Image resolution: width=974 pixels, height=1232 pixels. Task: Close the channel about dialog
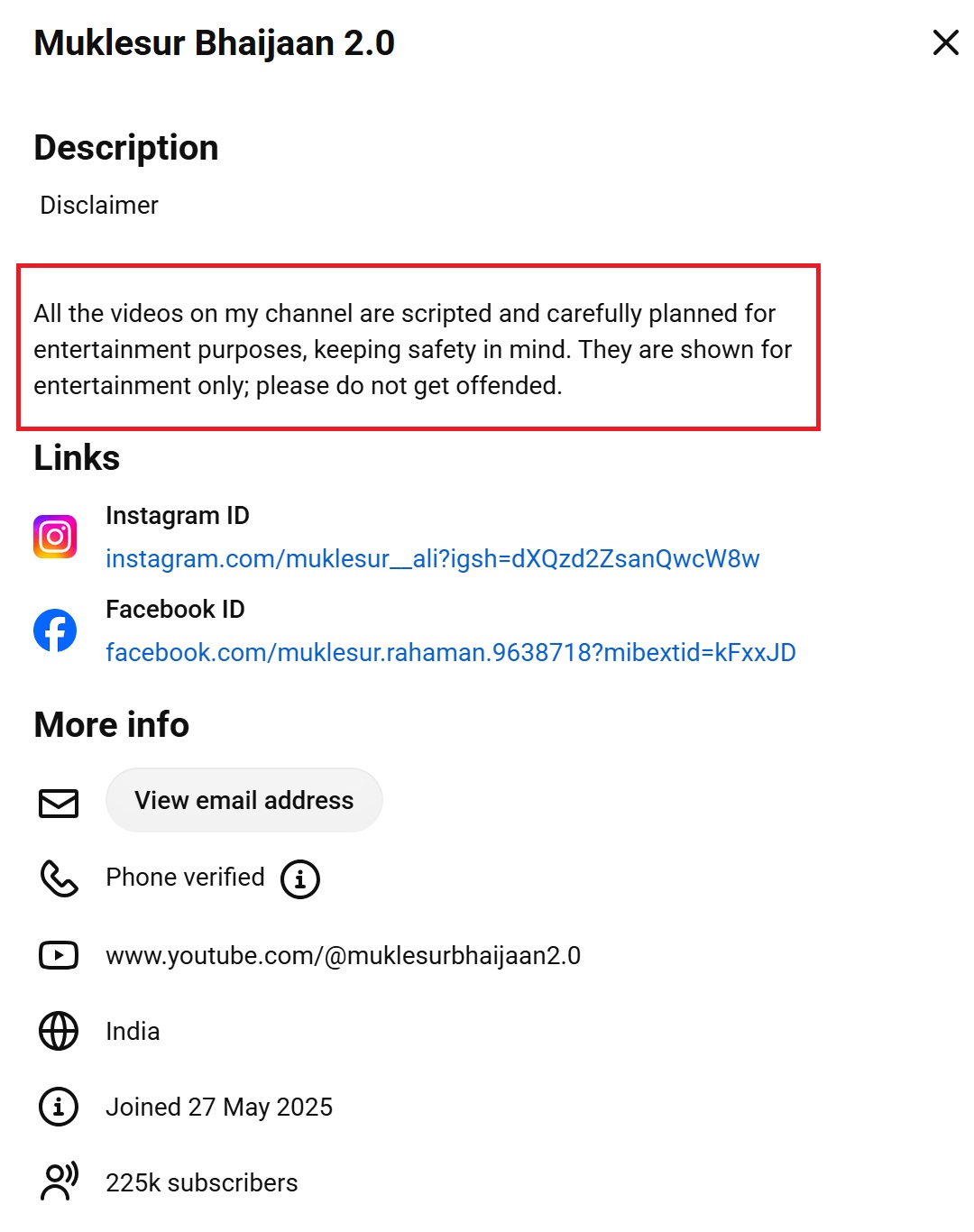(945, 42)
